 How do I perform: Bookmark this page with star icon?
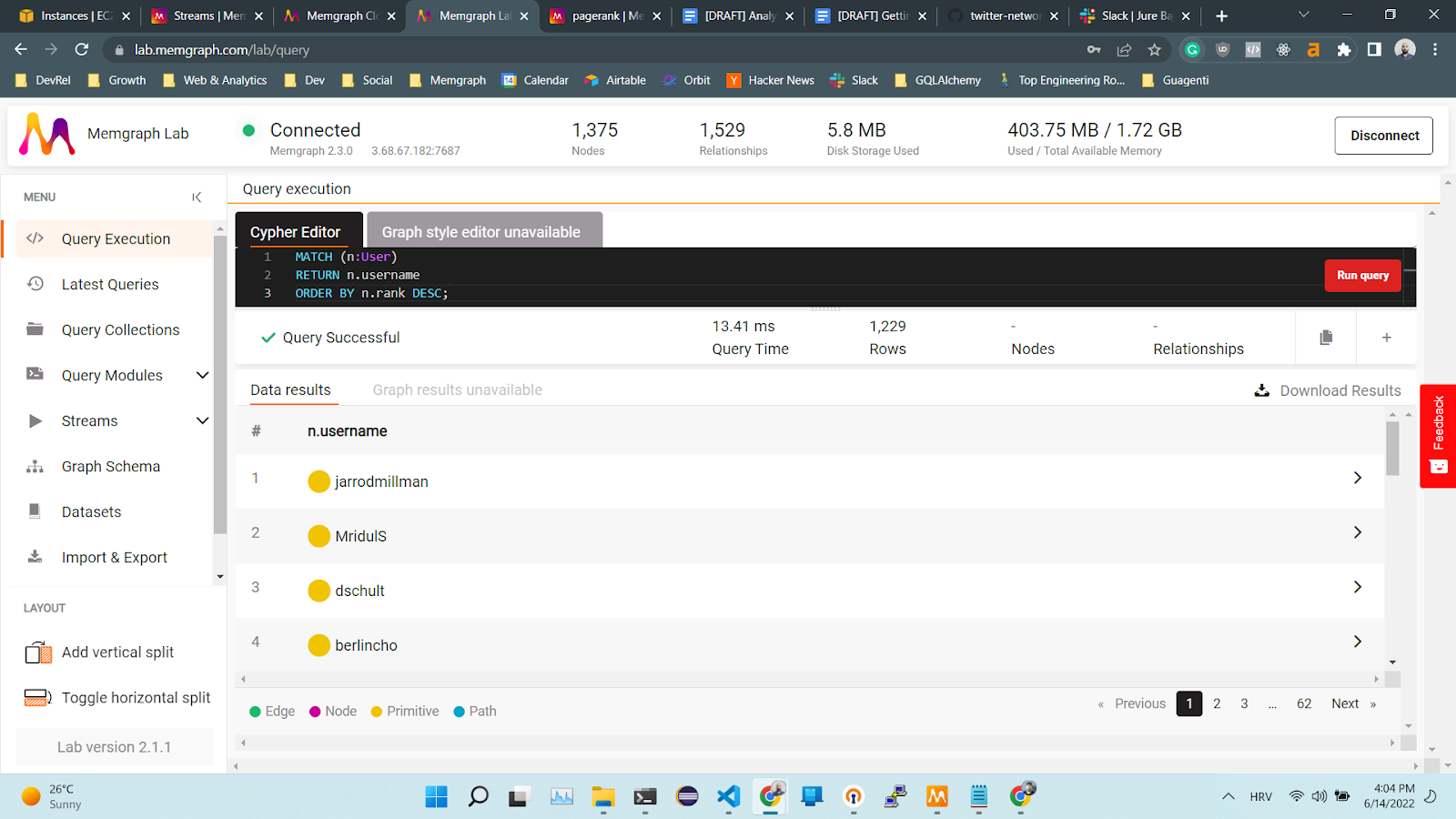click(1155, 50)
